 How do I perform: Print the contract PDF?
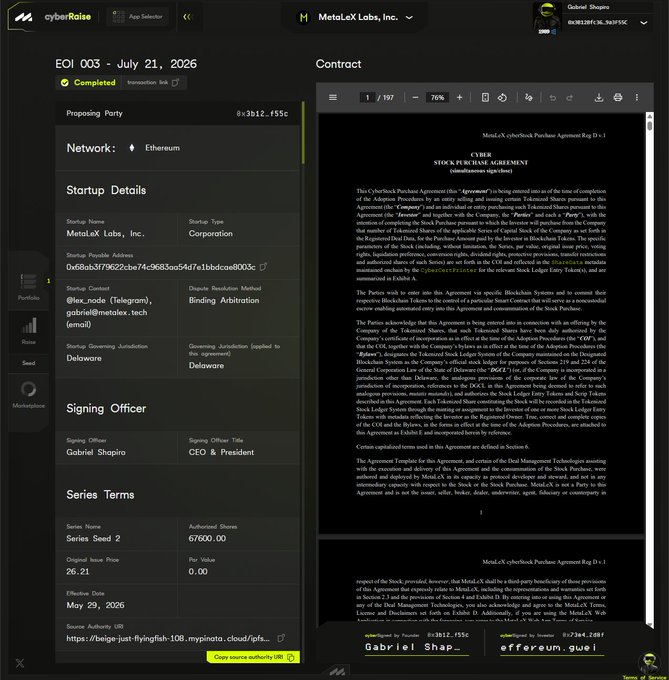coord(618,98)
